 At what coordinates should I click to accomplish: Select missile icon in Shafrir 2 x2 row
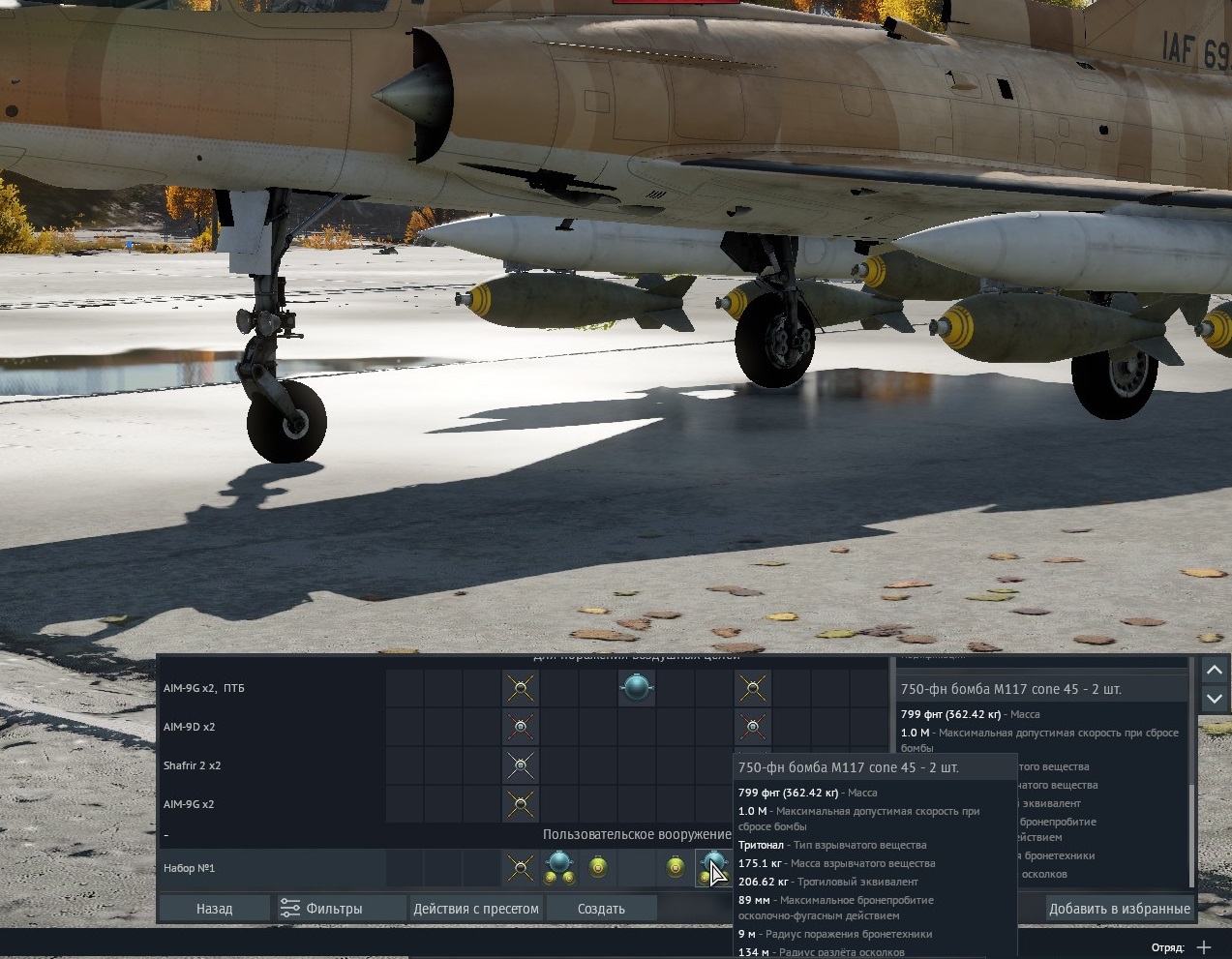(x=521, y=765)
